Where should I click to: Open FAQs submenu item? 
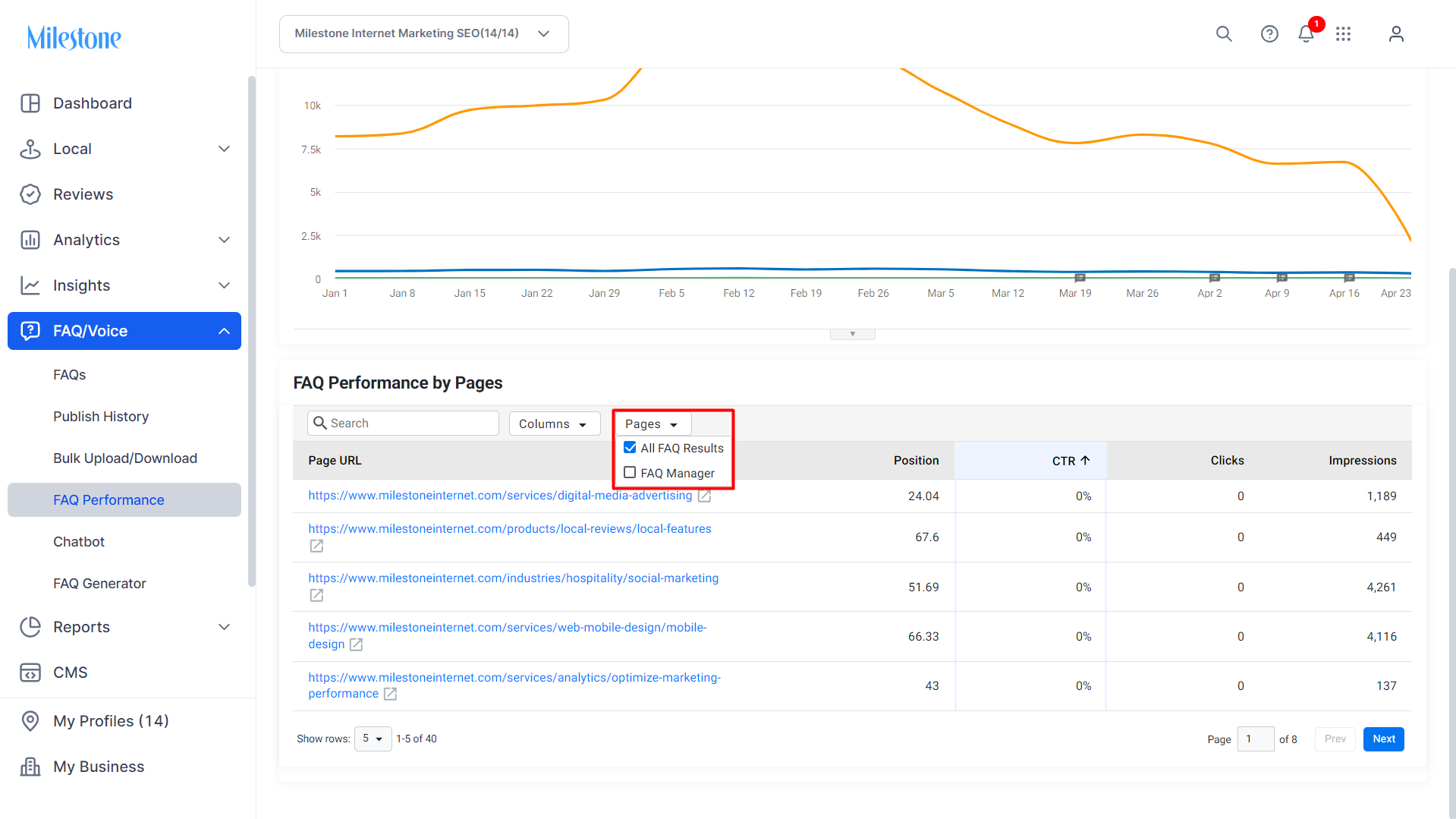[x=69, y=375]
